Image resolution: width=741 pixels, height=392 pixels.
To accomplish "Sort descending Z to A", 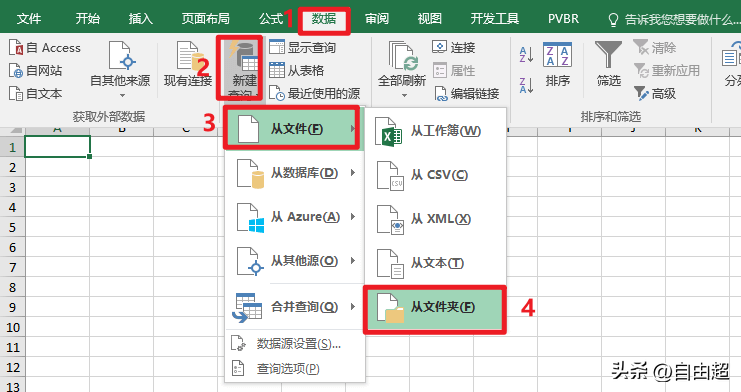I will (526, 85).
